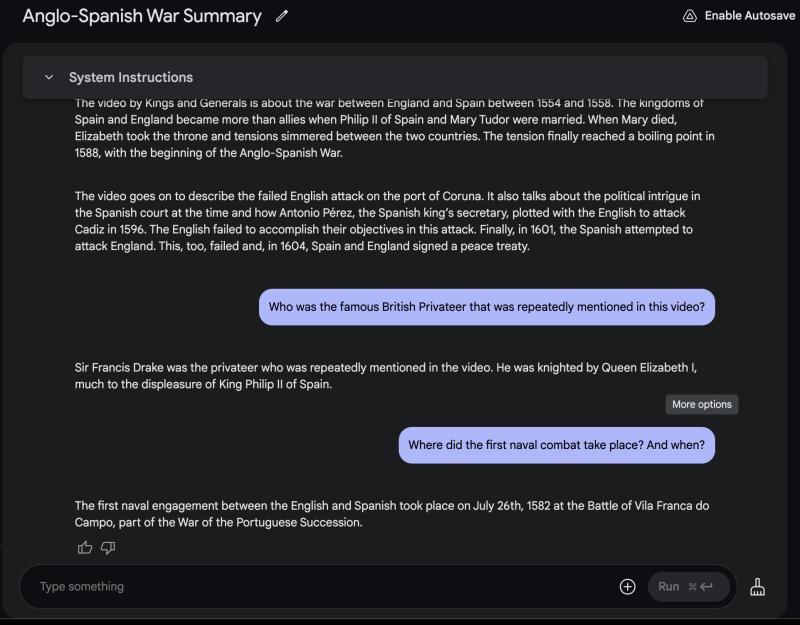The height and width of the screenshot is (625, 800).
Task: Click the Anglo-Spanish War Summary title
Action: click(x=142, y=16)
